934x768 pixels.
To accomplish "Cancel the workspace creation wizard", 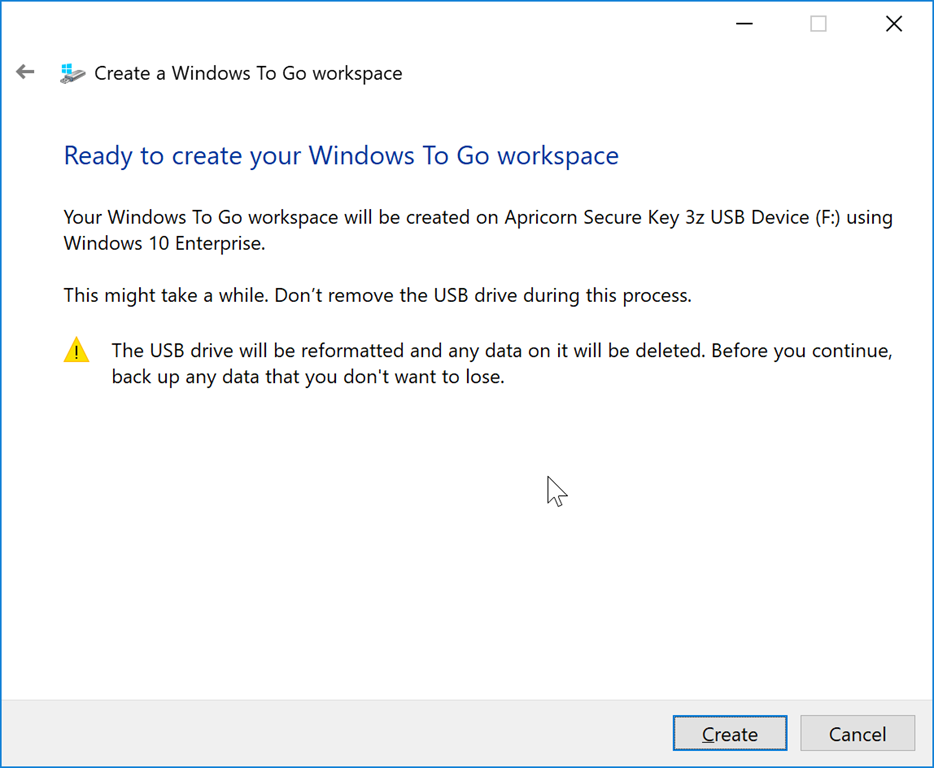I will pyautogui.click(x=857, y=734).
